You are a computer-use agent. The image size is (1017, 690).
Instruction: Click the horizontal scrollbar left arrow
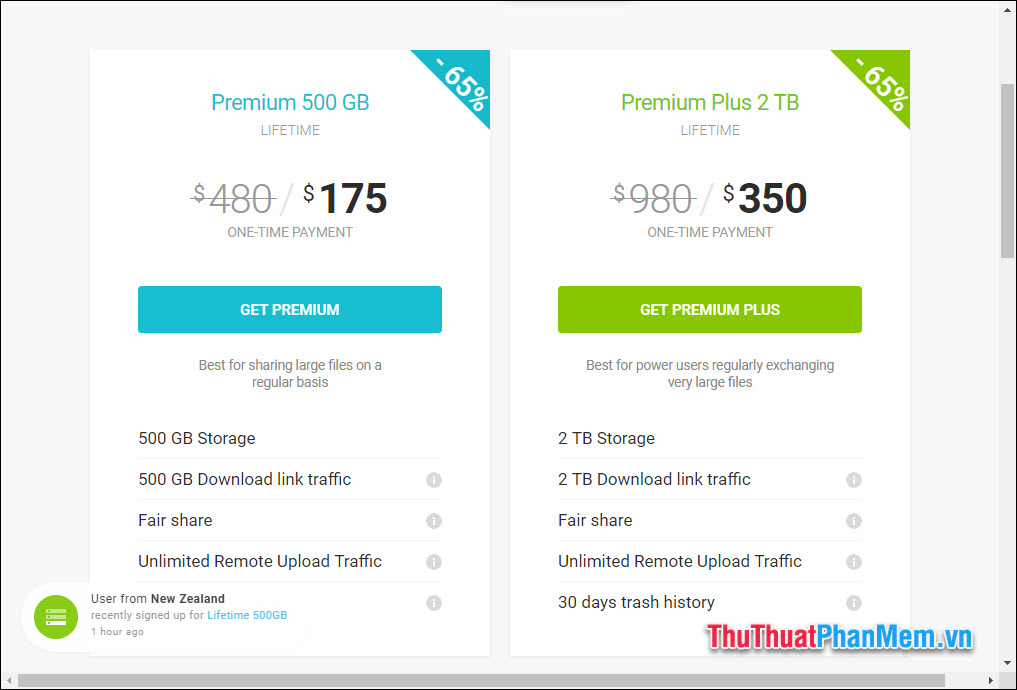[x=8, y=681]
